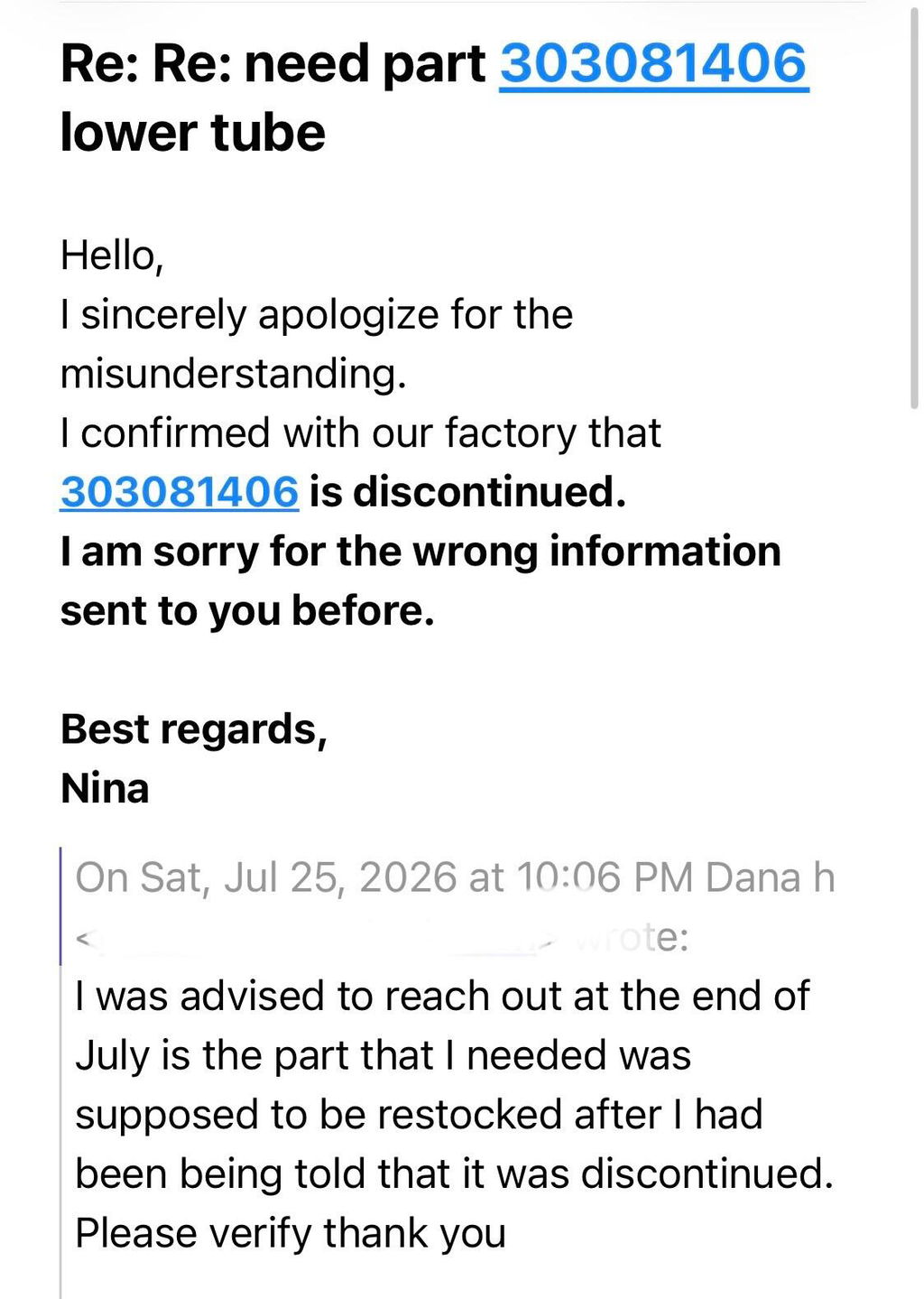
Task: Click the 'Hello,' greeting line
Action: (112, 255)
